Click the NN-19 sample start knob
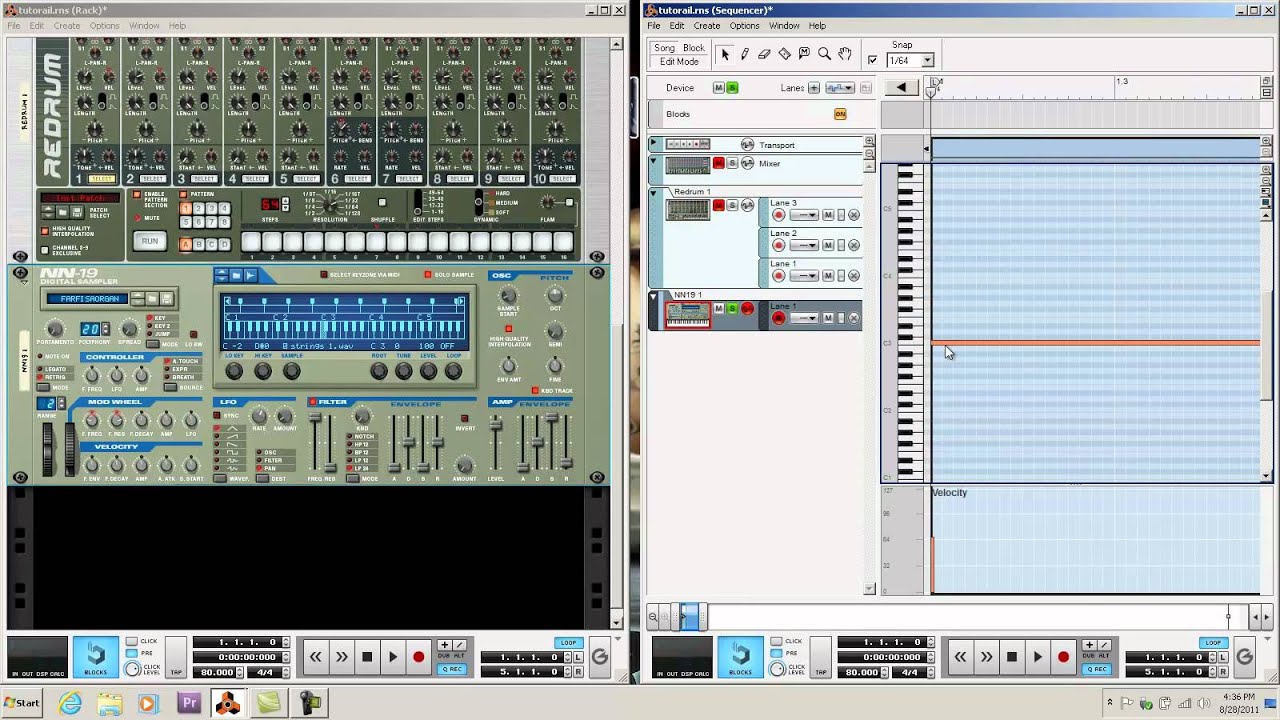 pyautogui.click(x=508, y=296)
